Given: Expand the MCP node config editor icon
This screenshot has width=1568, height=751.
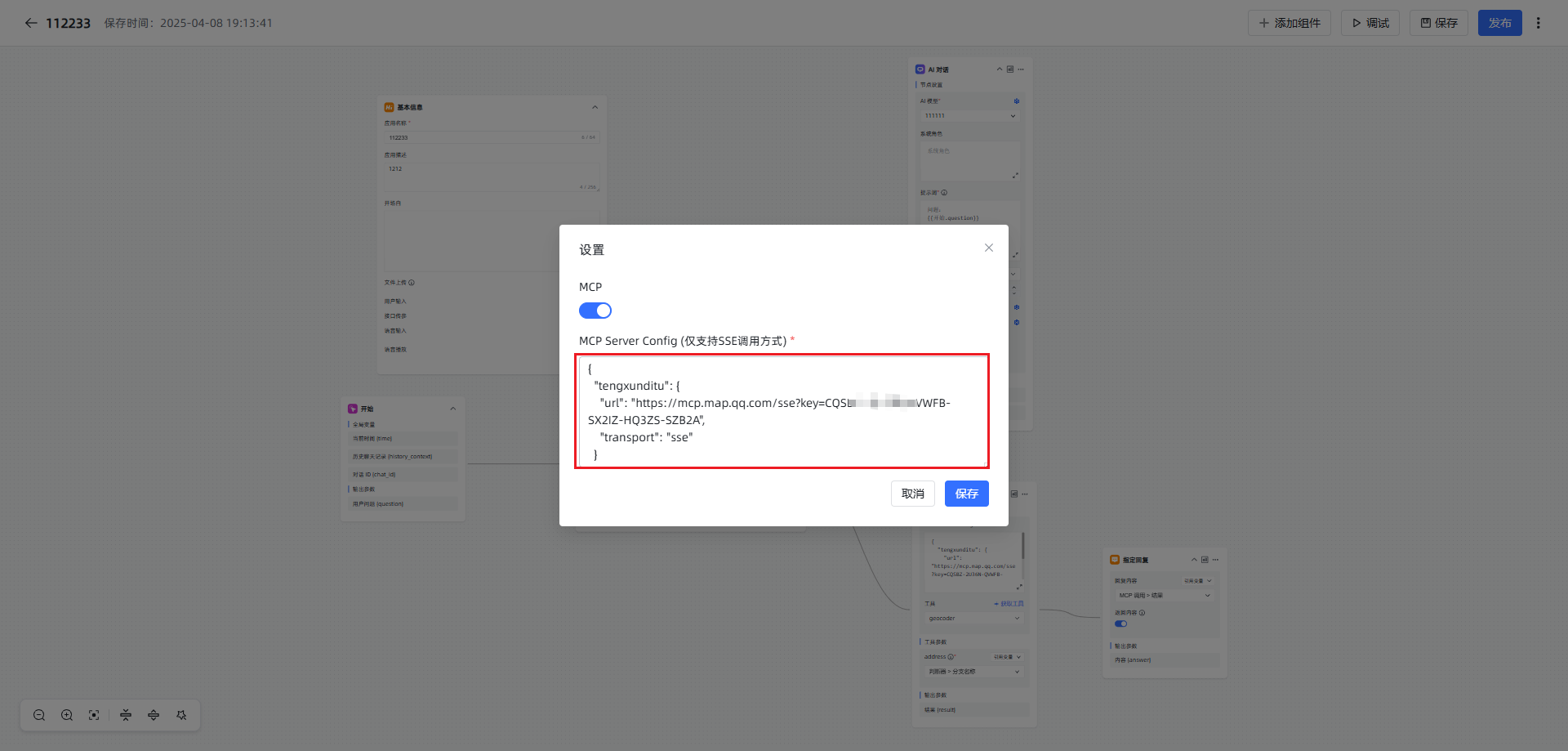Looking at the screenshot, I should click(1018, 587).
